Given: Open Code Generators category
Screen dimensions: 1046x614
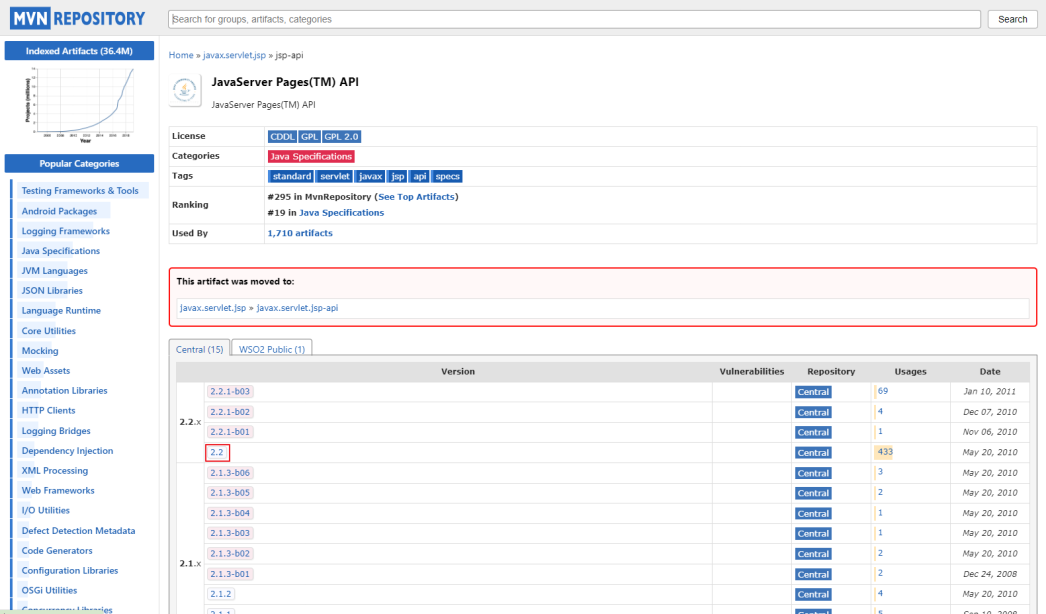Looking at the screenshot, I should 57,551.
